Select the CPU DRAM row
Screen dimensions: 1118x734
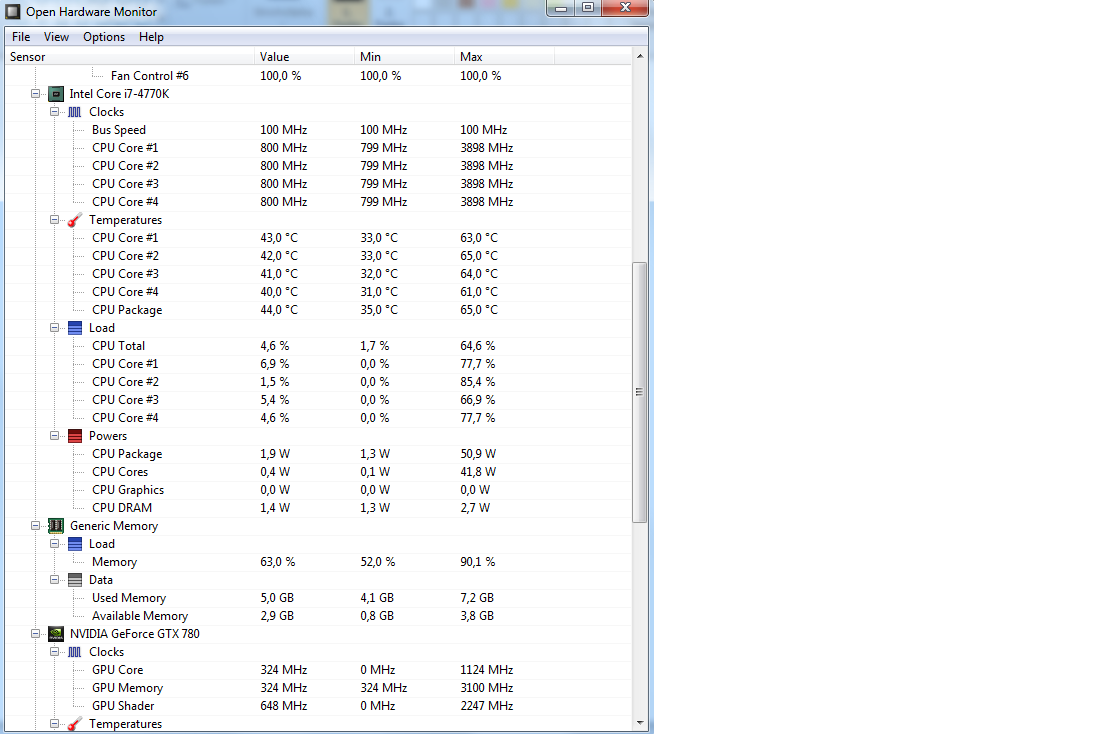tap(318, 508)
